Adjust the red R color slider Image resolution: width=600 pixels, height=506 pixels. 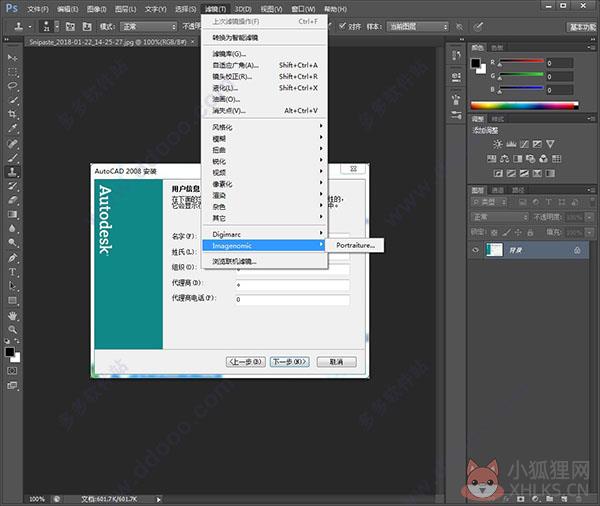pos(520,62)
